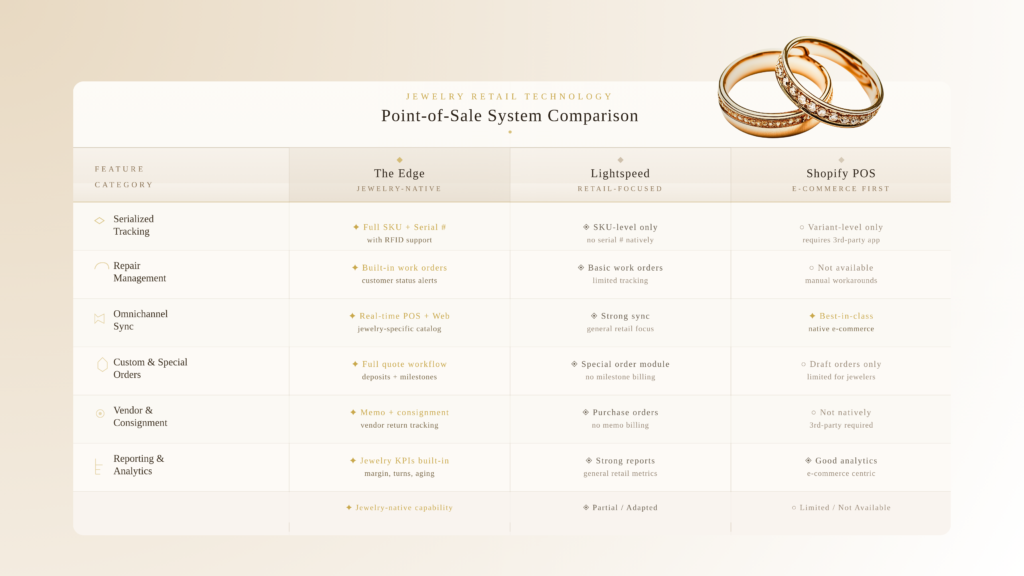This screenshot has height=576, width=1024.
Task: Click the Omnichannel Sync bowtie icon
Action: (99, 318)
